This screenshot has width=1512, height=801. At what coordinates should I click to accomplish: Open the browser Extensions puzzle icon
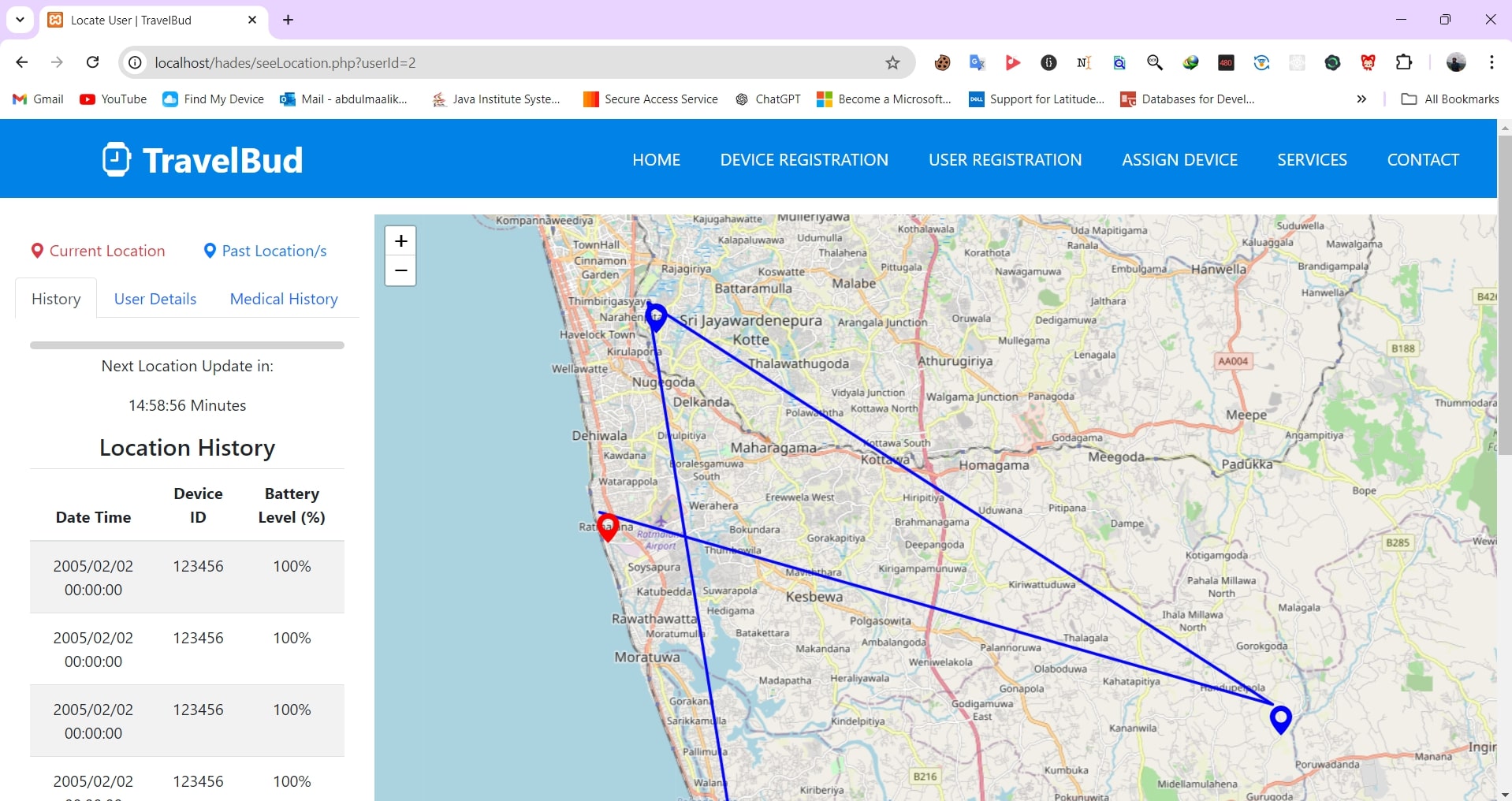tap(1403, 63)
